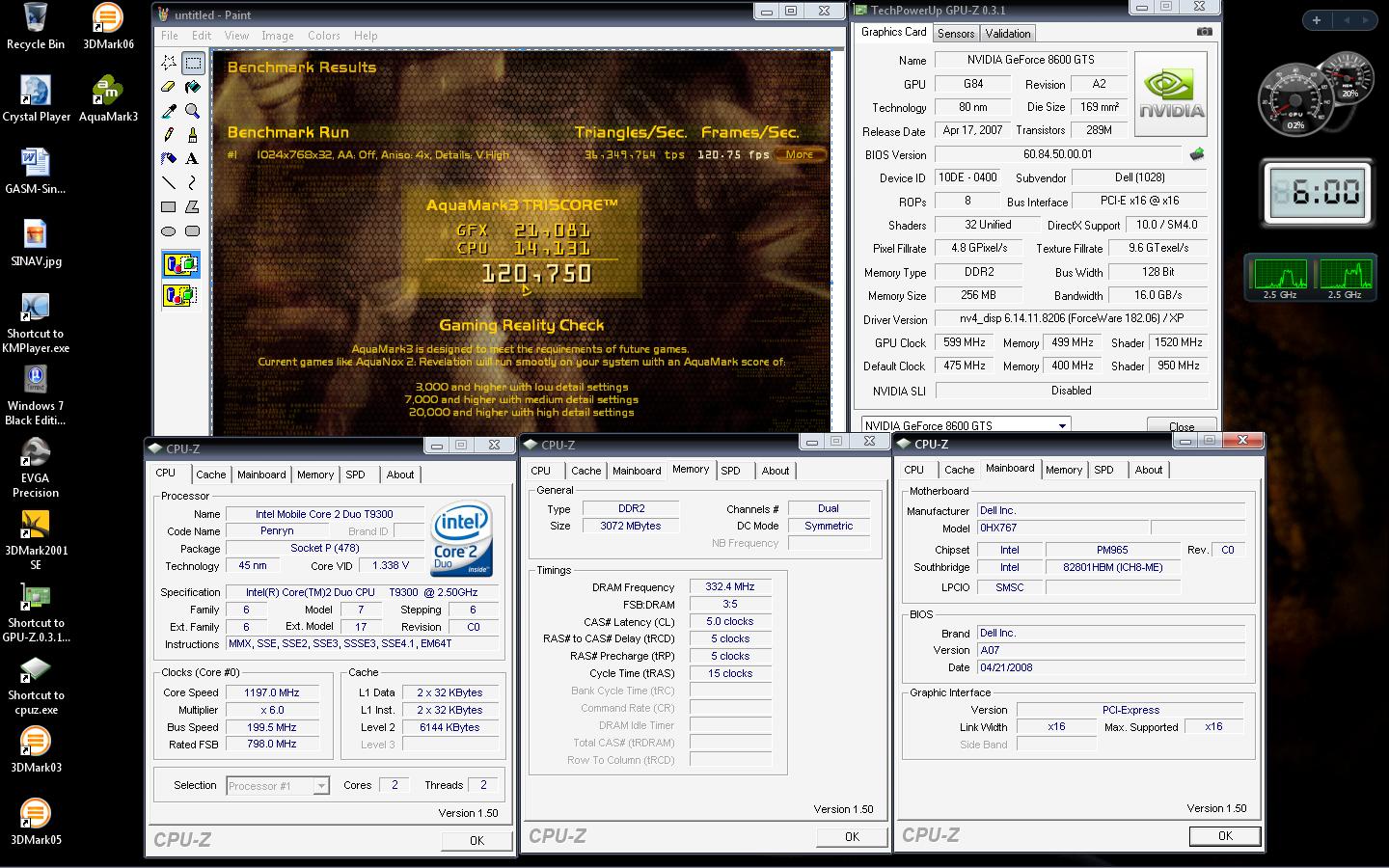
Task: Choose the Brush tool in Paint
Action: coord(193,135)
